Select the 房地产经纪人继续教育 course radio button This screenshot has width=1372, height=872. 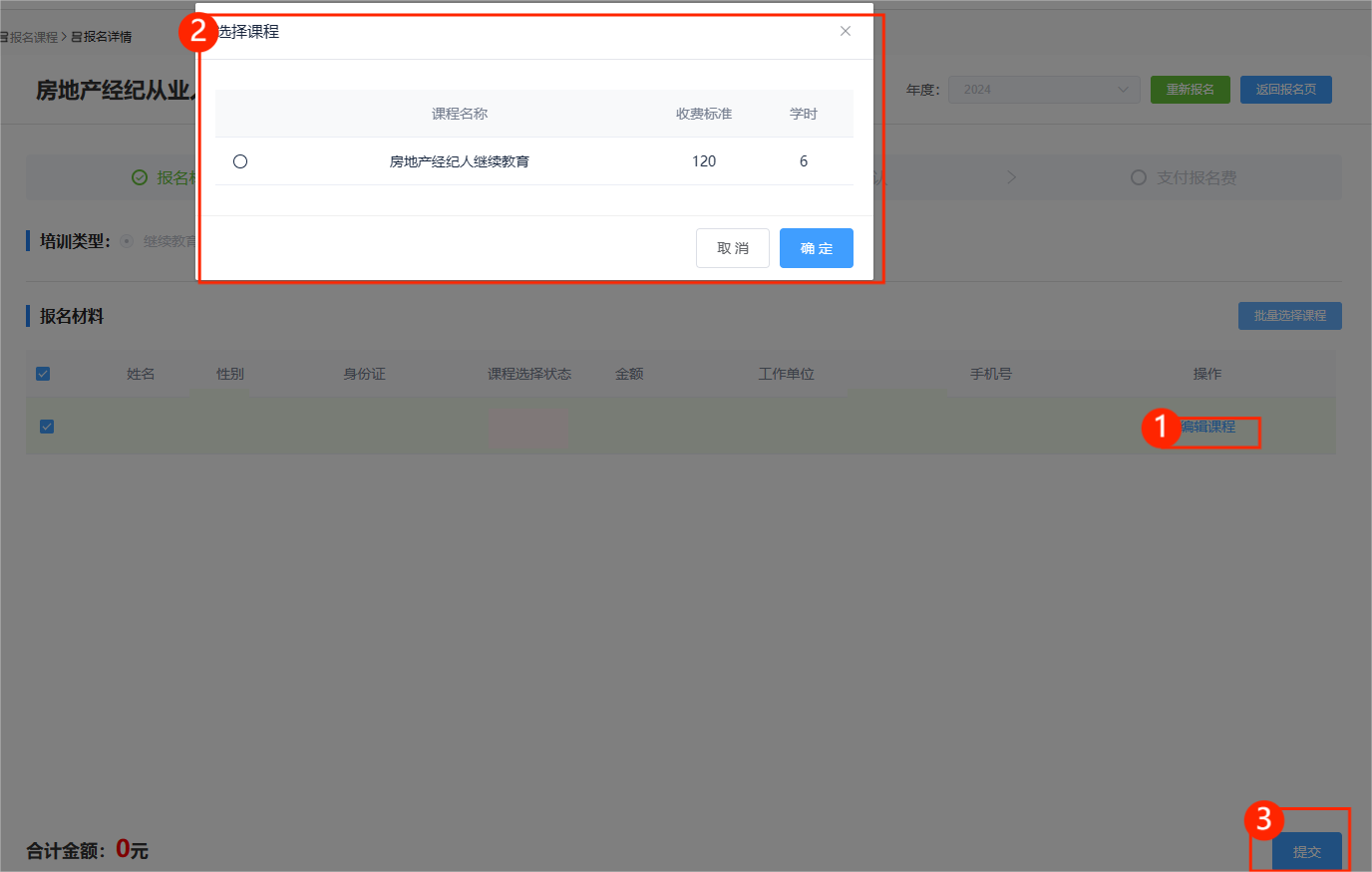pos(240,161)
